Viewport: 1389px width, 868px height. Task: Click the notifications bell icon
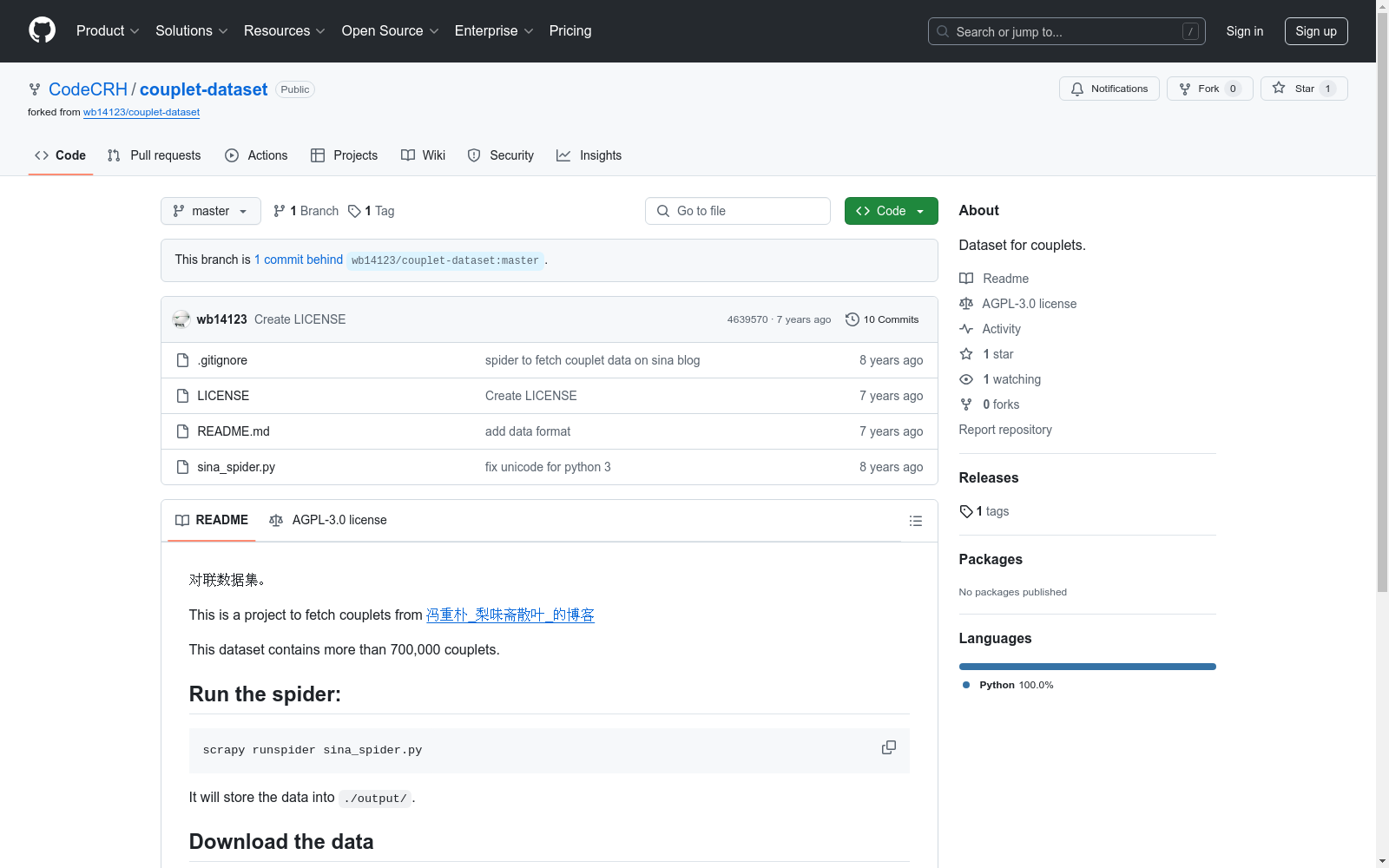1077,89
